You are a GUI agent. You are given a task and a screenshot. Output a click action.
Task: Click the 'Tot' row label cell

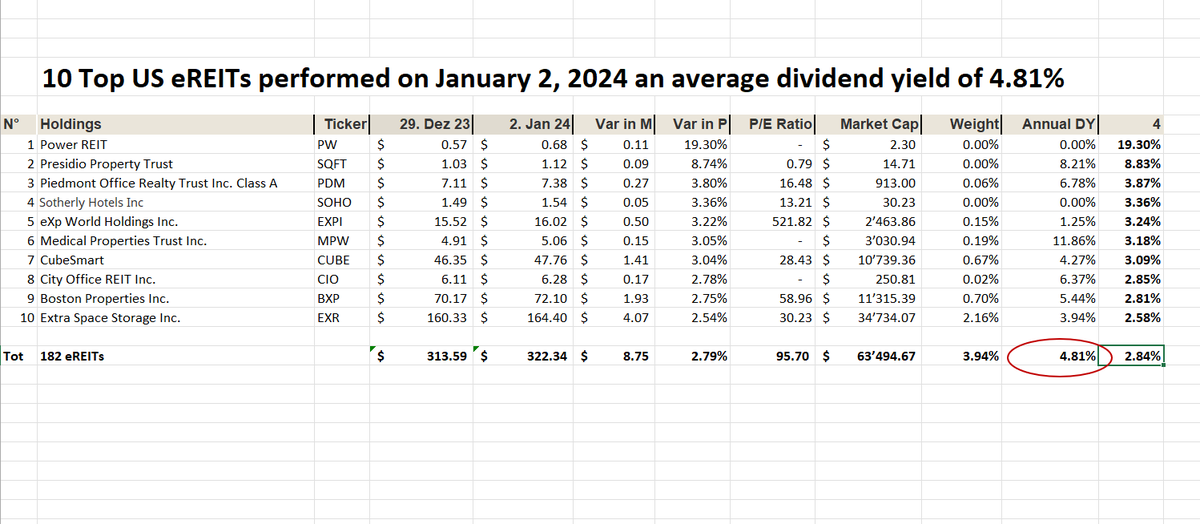19,356
